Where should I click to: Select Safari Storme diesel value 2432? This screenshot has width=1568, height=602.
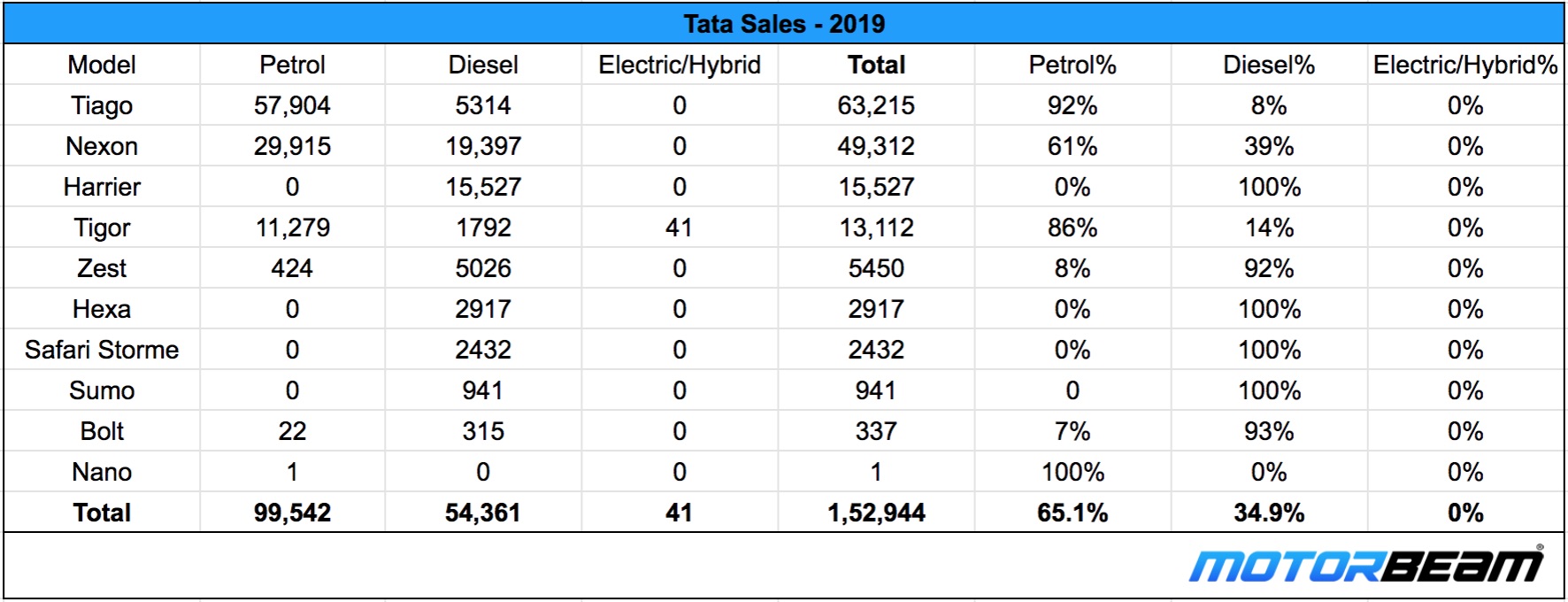pos(483,350)
